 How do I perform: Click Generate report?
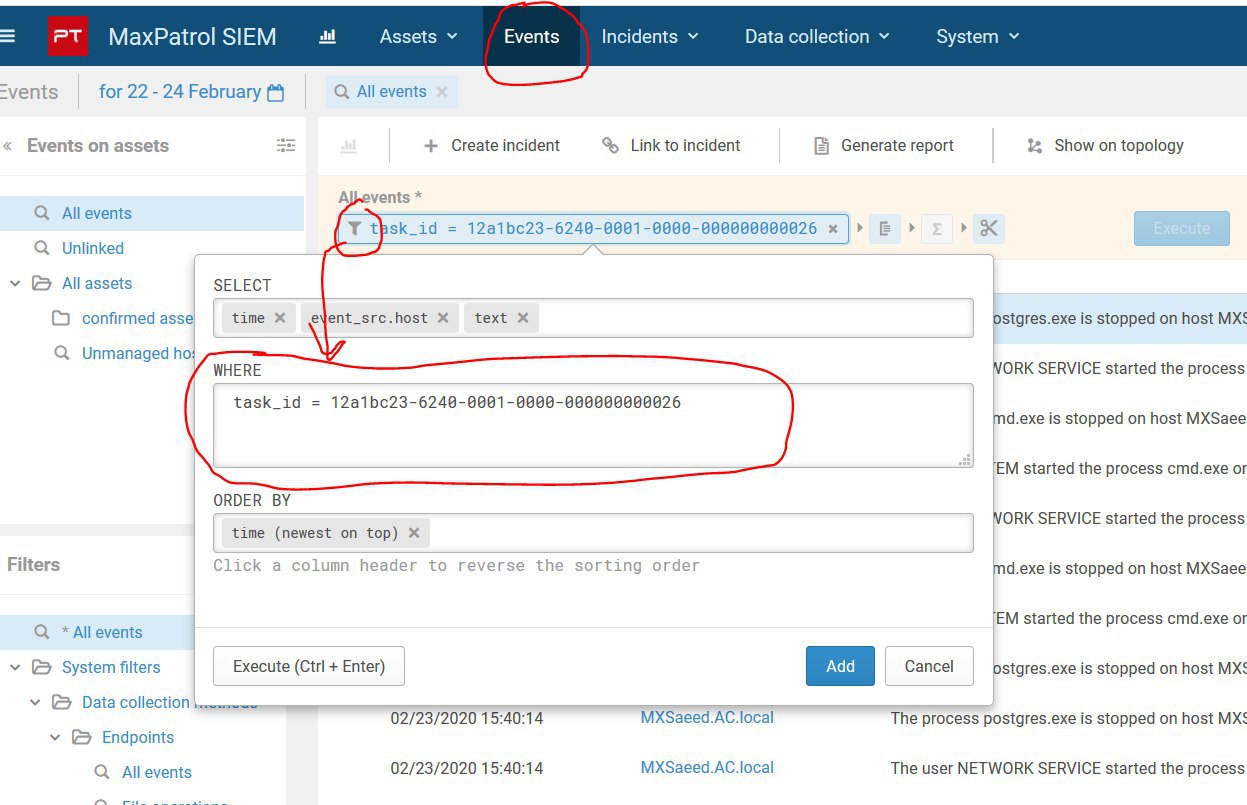[886, 146]
